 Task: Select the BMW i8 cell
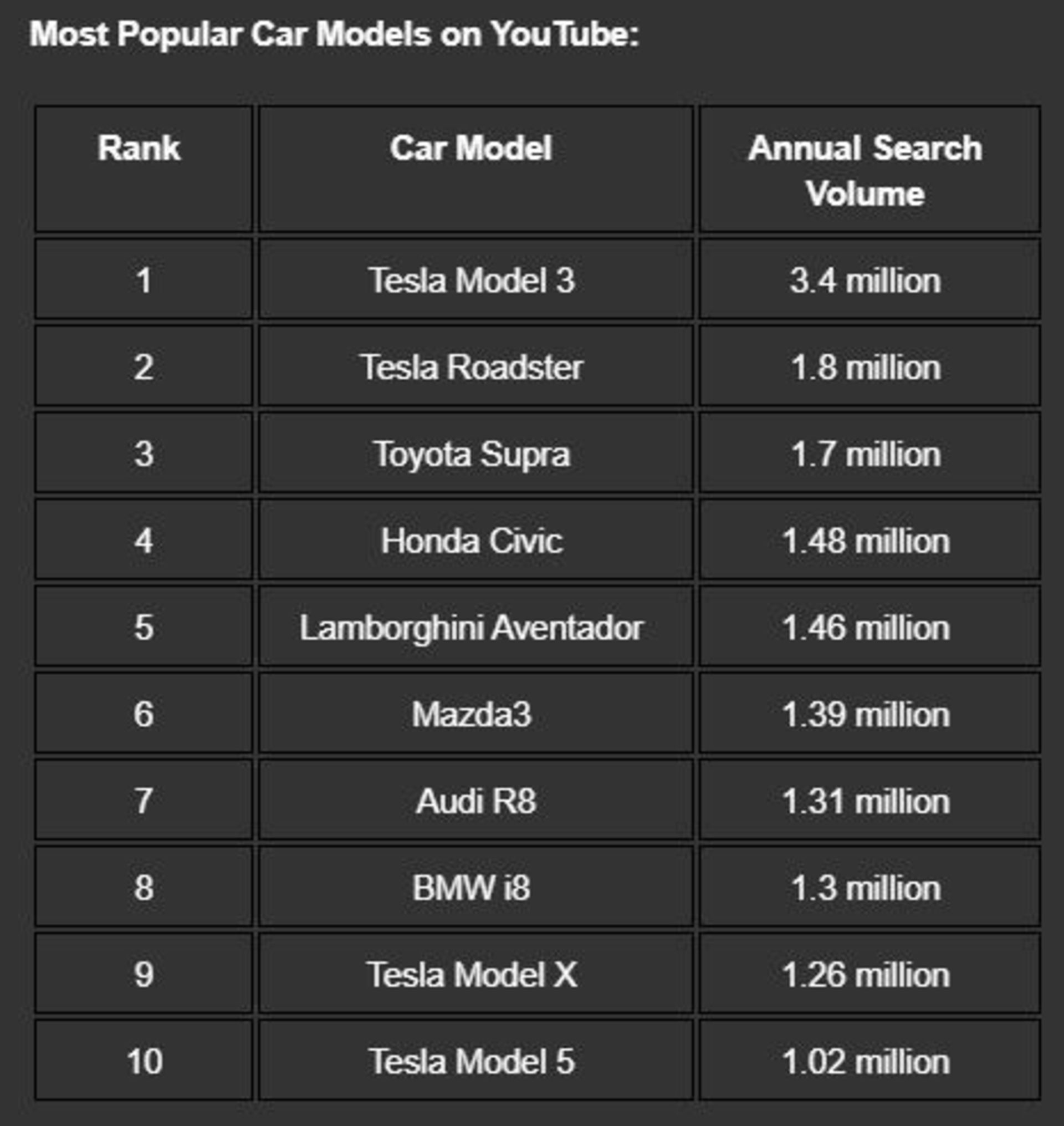point(472,888)
